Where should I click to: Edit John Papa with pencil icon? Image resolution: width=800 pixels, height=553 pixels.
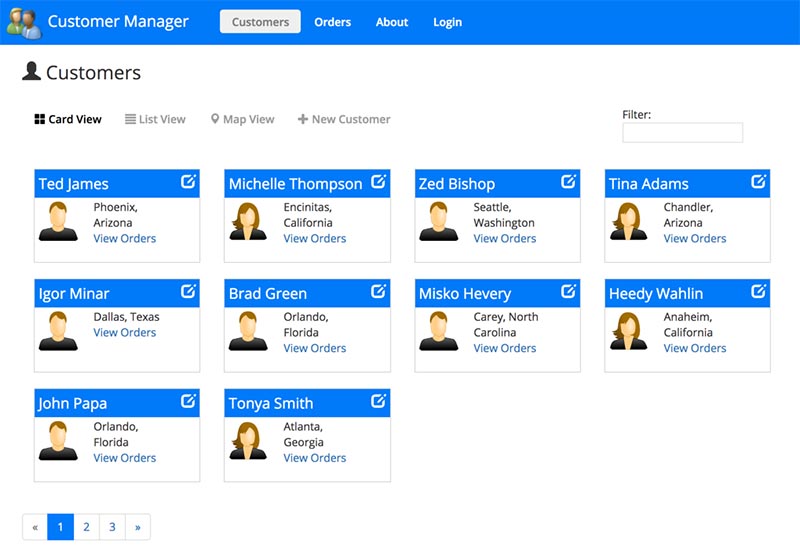[188, 401]
